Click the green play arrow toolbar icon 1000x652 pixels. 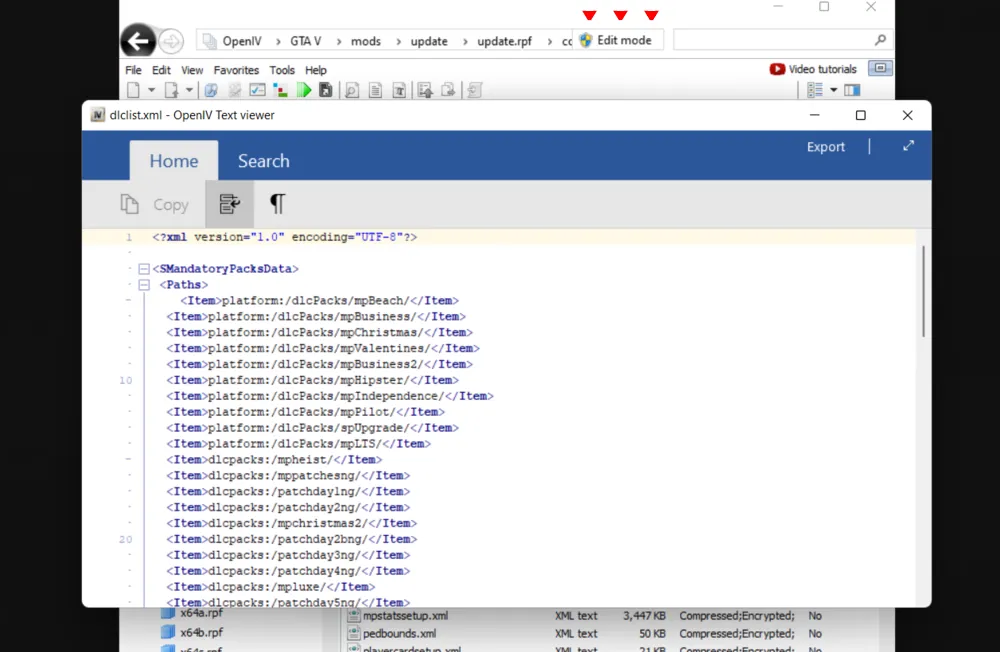pyautogui.click(x=304, y=90)
